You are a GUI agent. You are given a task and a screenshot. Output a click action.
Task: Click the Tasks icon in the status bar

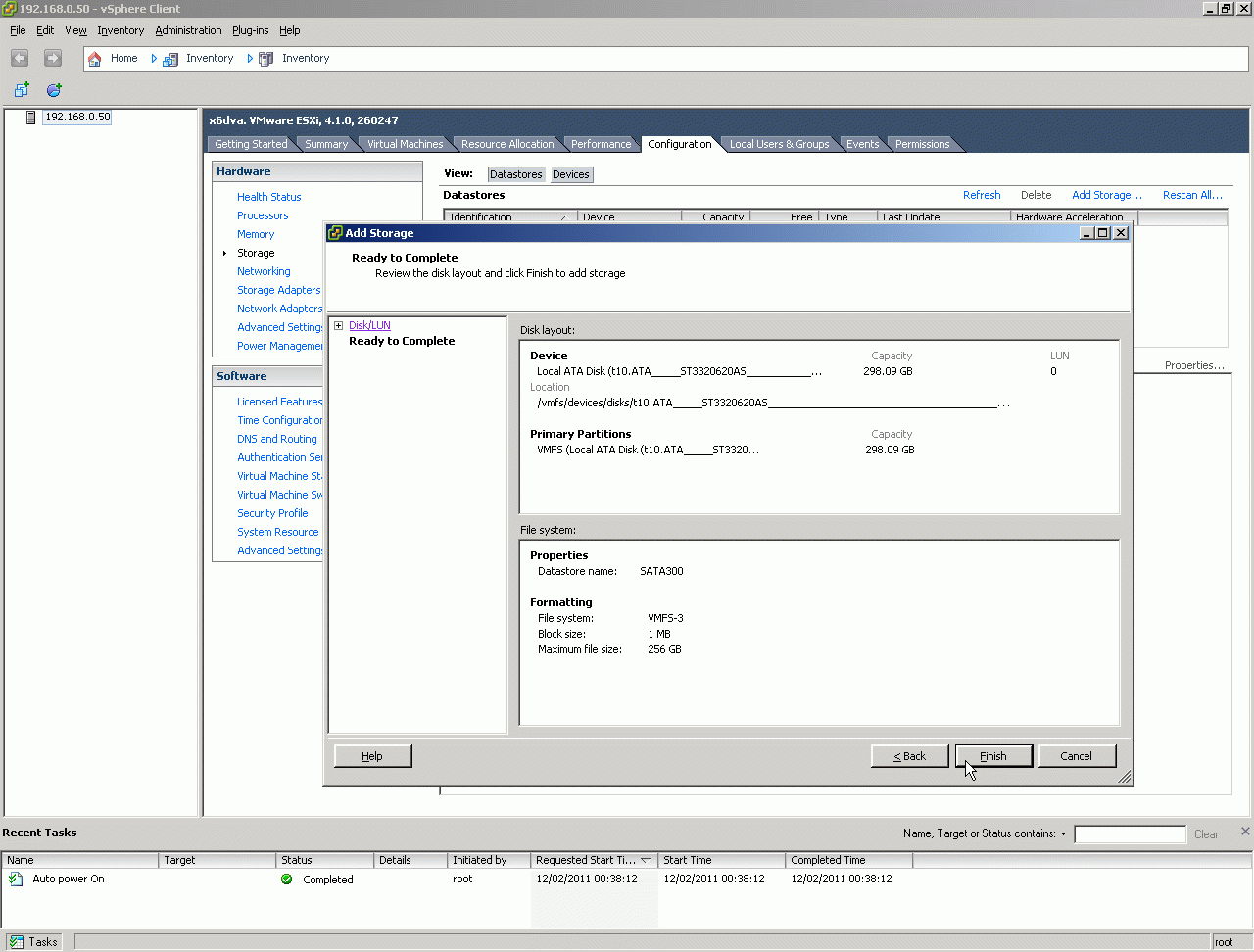coord(16,942)
